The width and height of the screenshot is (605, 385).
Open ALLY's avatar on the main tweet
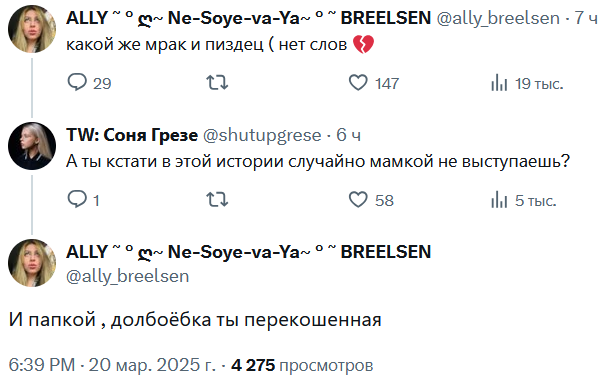coord(32,263)
